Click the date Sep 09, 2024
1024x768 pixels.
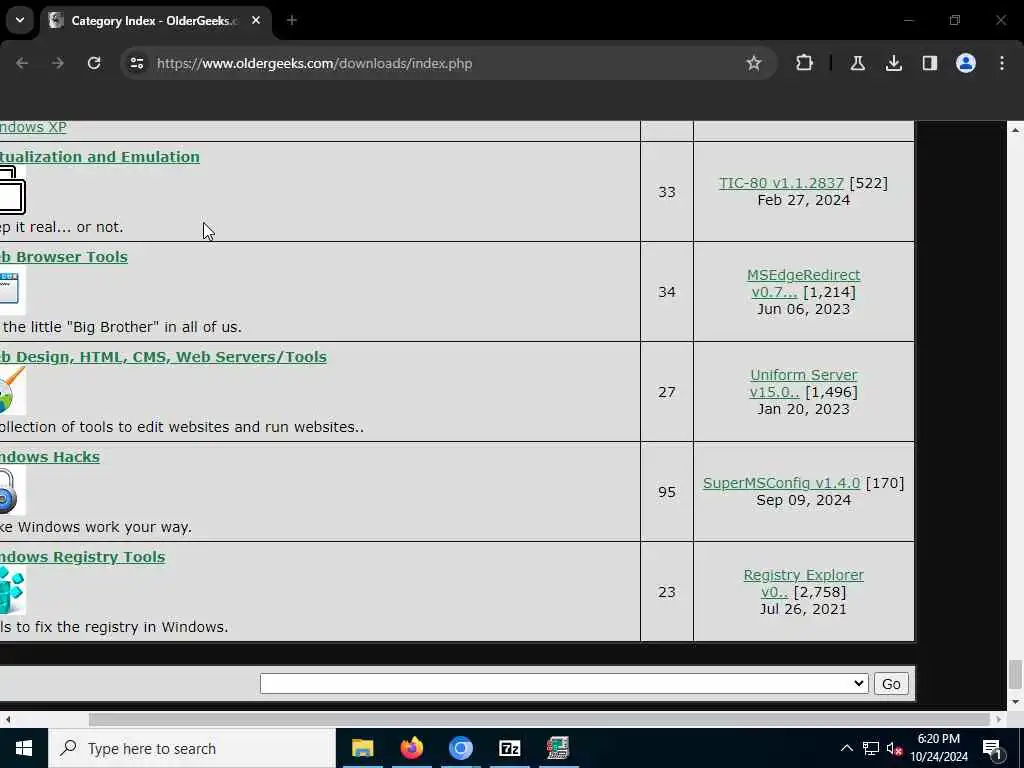pos(803,500)
